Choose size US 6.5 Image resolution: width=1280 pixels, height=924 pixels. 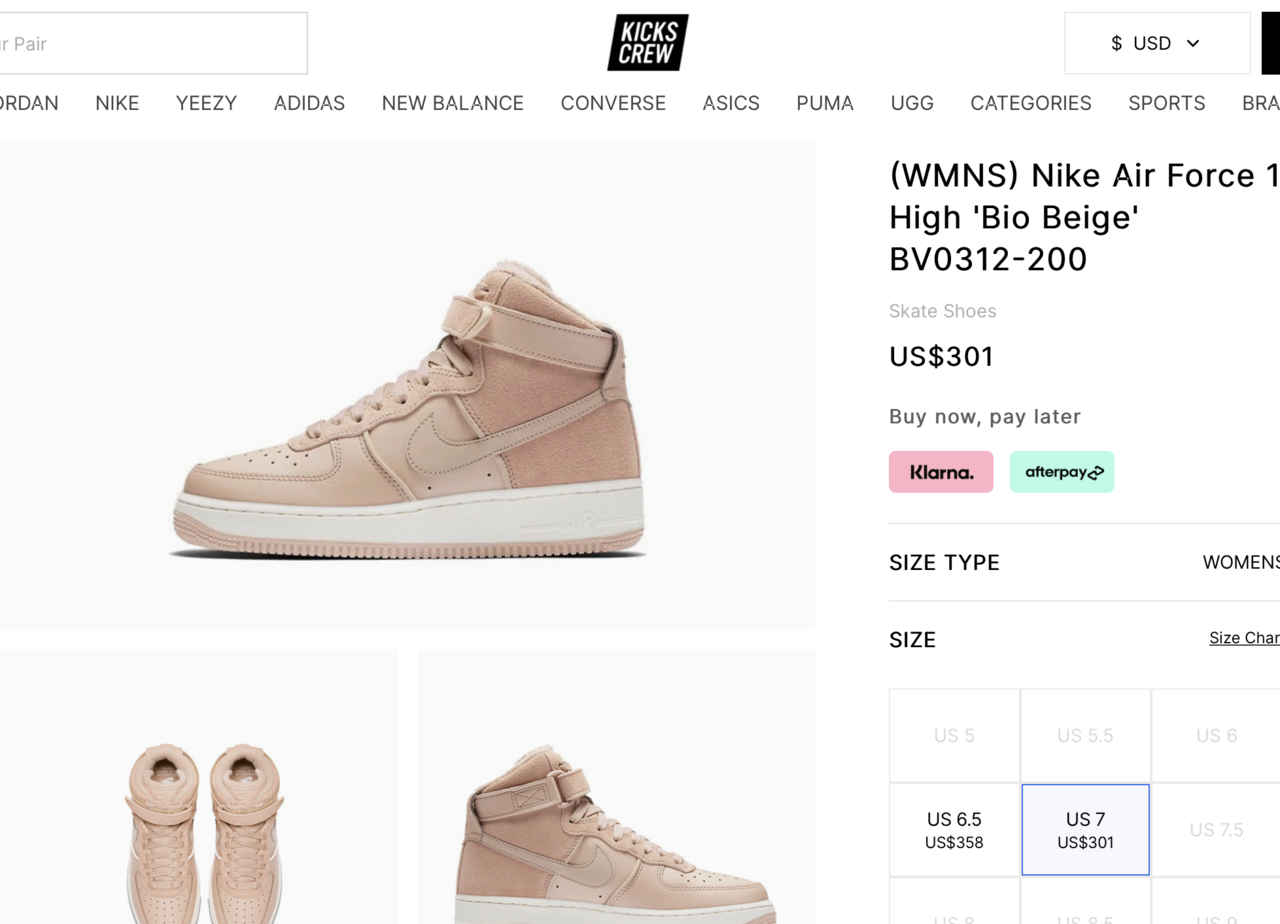(954, 830)
